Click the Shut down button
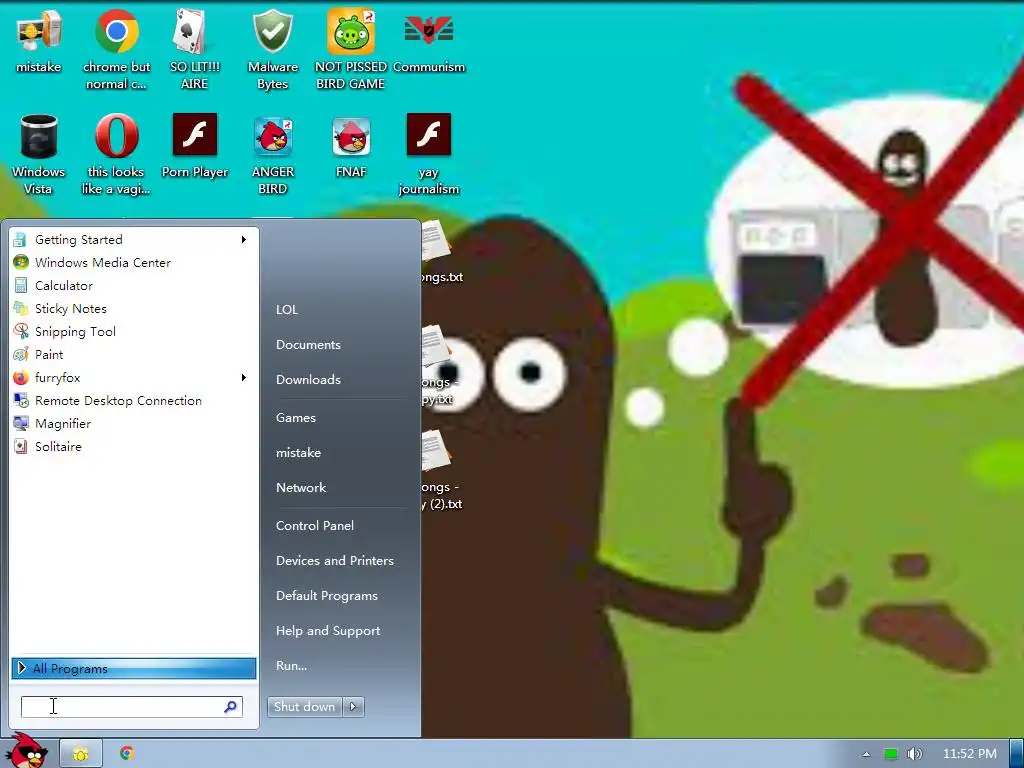Image resolution: width=1024 pixels, height=768 pixels. (304, 707)
